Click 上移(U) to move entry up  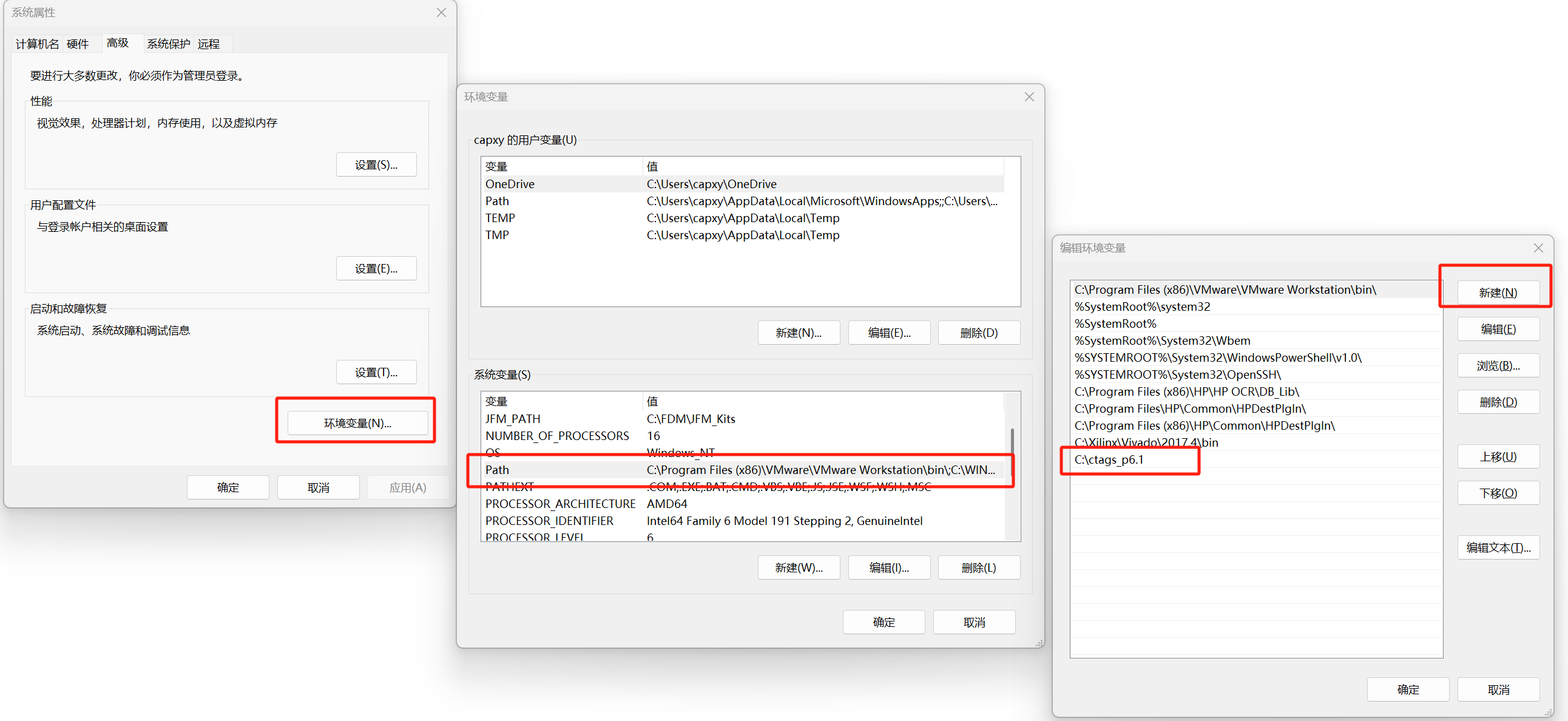click(x=1498, y=456)
